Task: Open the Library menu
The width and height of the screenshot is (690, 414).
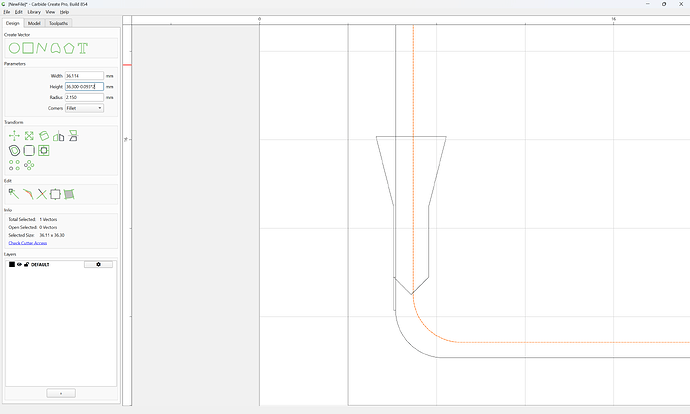Action: tap(34, 12)
